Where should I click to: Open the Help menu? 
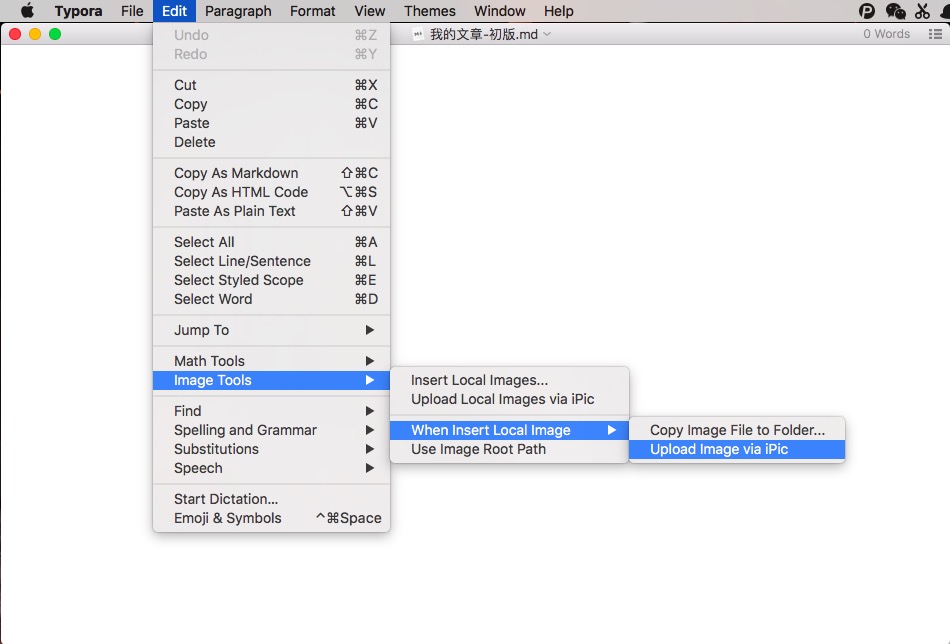point(559,11)
